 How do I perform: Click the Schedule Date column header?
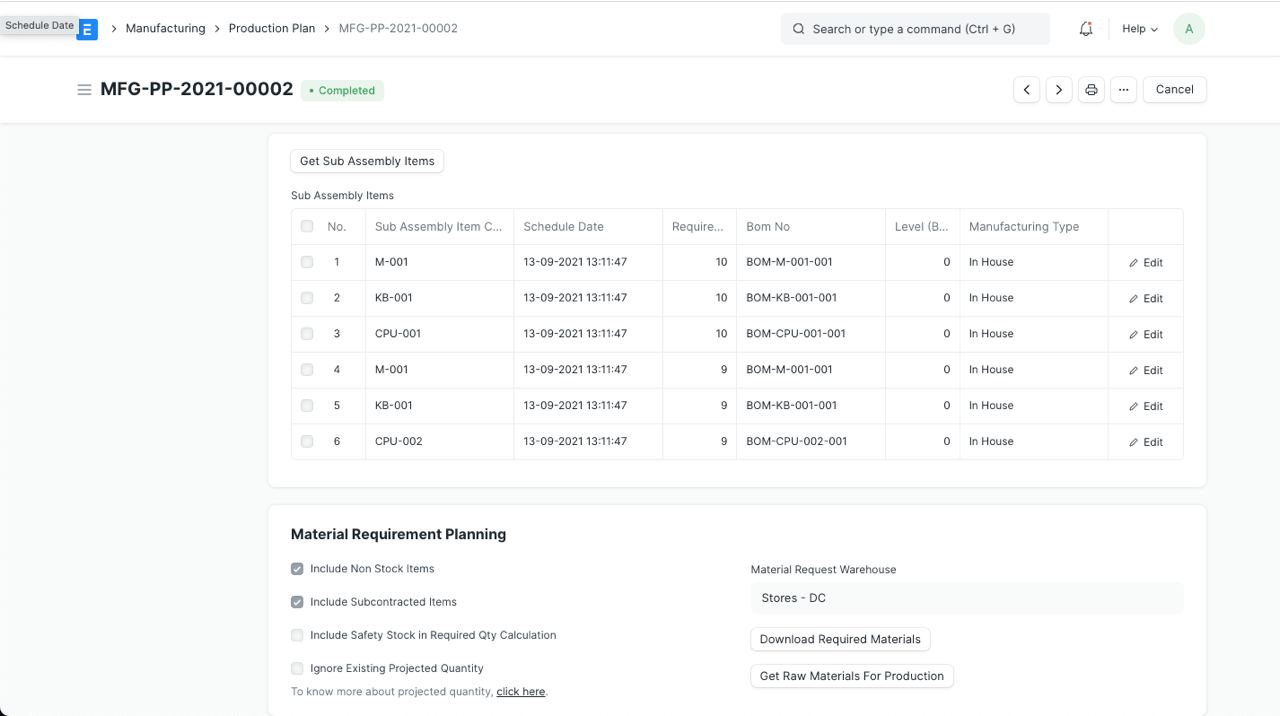tap(588, 227)
